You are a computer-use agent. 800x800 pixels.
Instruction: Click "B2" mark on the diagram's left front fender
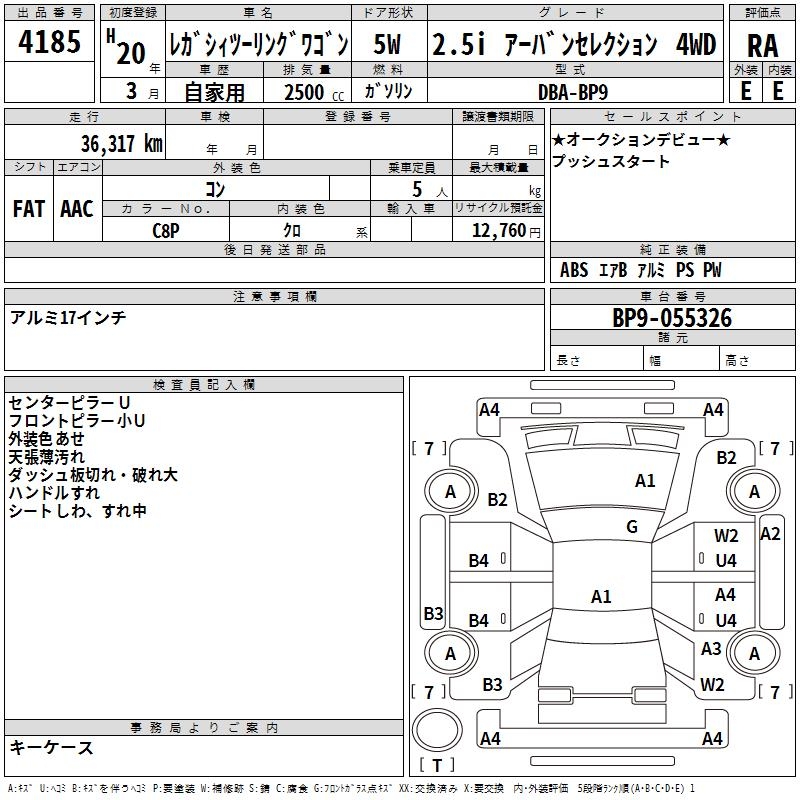[x=497, y=499]
